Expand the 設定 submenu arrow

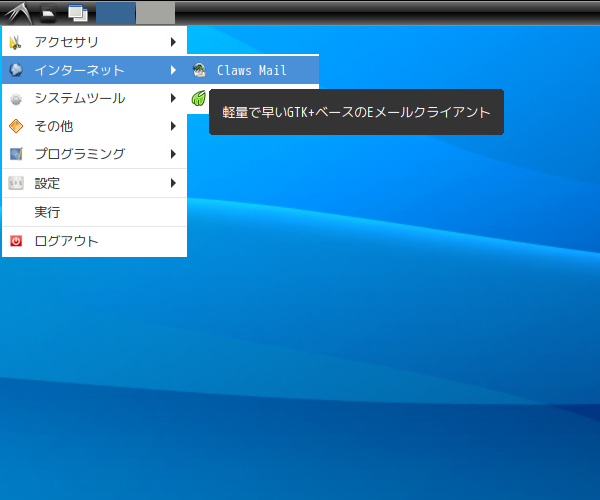pyautogui.click(x=173, y=183)
